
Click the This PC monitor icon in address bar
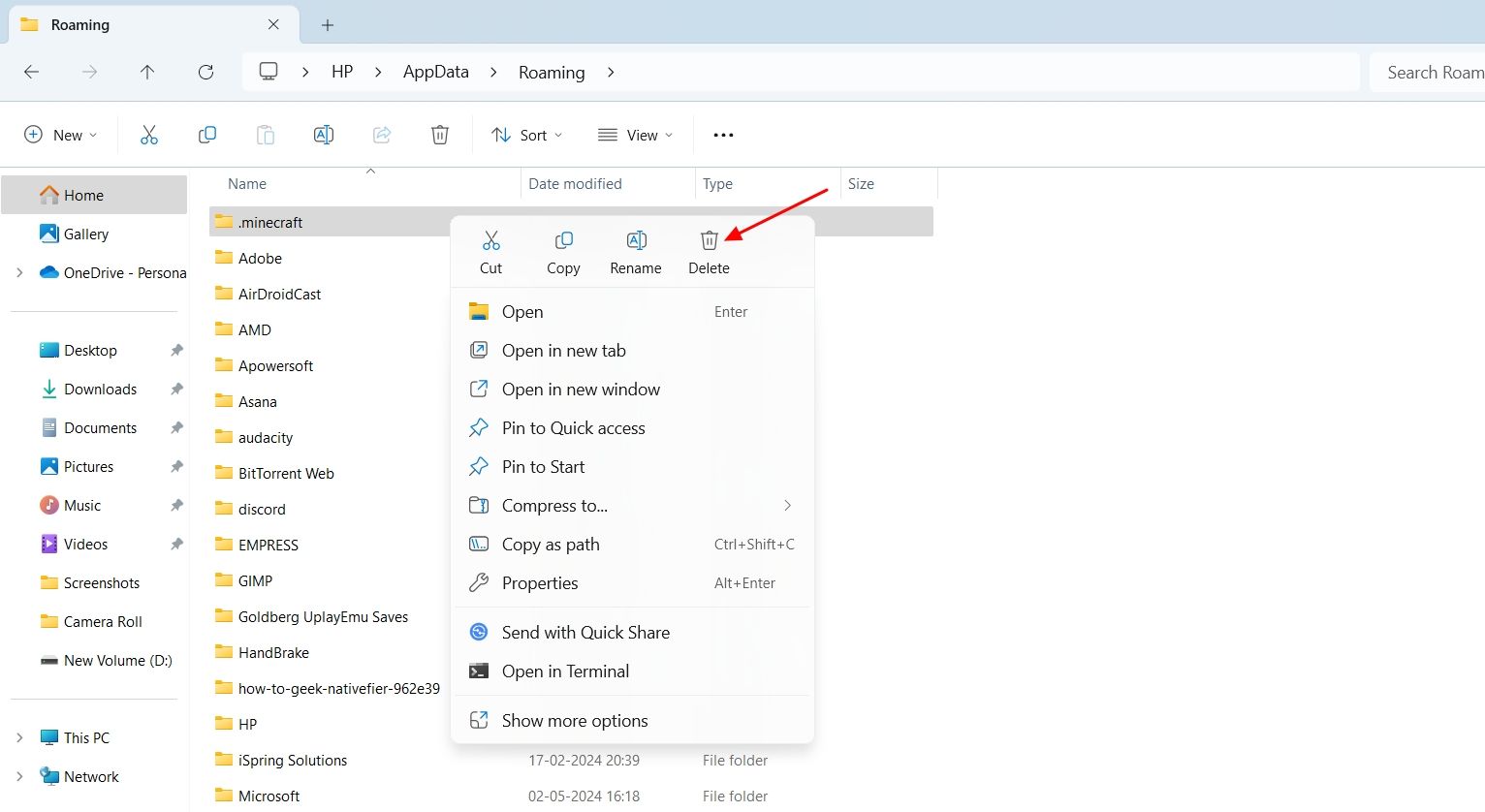269,72
